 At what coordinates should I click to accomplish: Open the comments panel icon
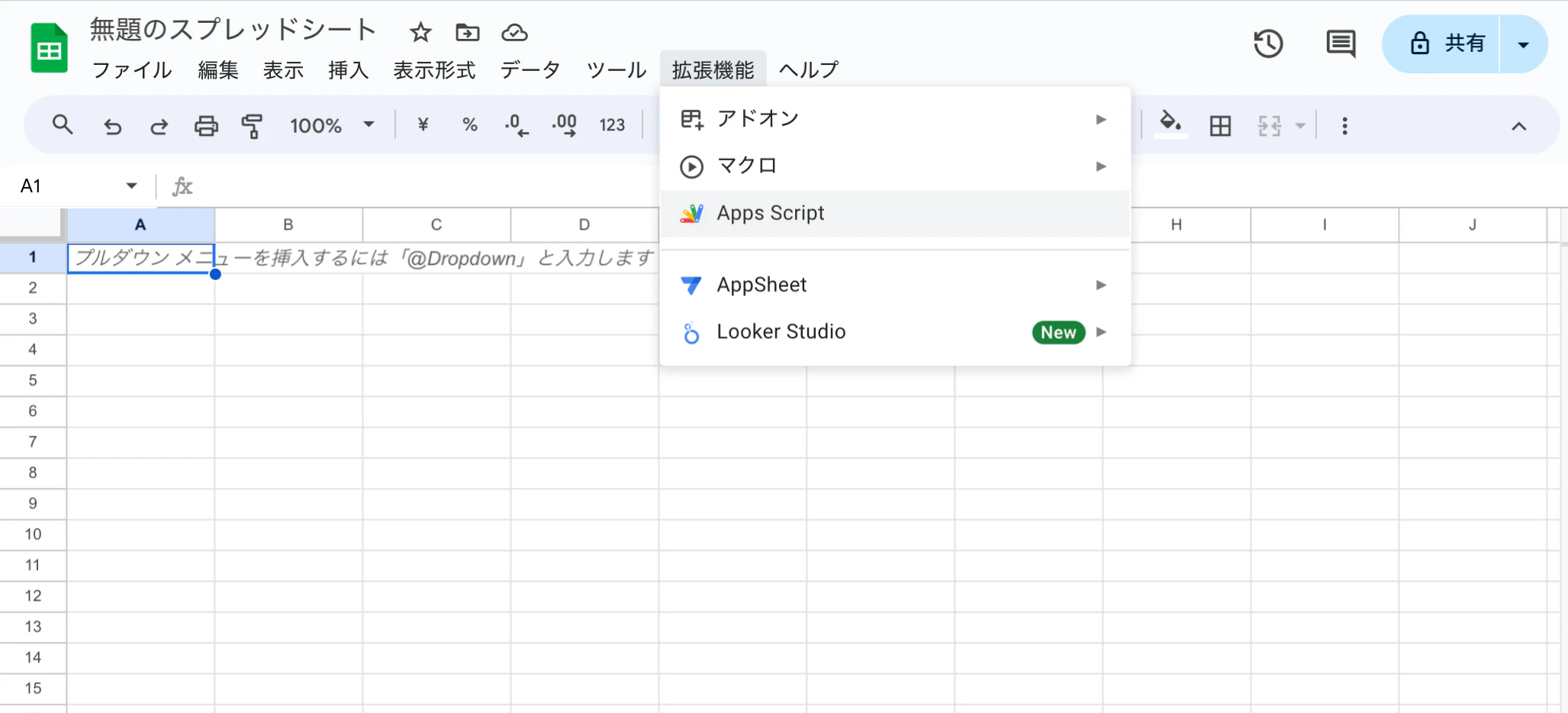point(1341,44)
